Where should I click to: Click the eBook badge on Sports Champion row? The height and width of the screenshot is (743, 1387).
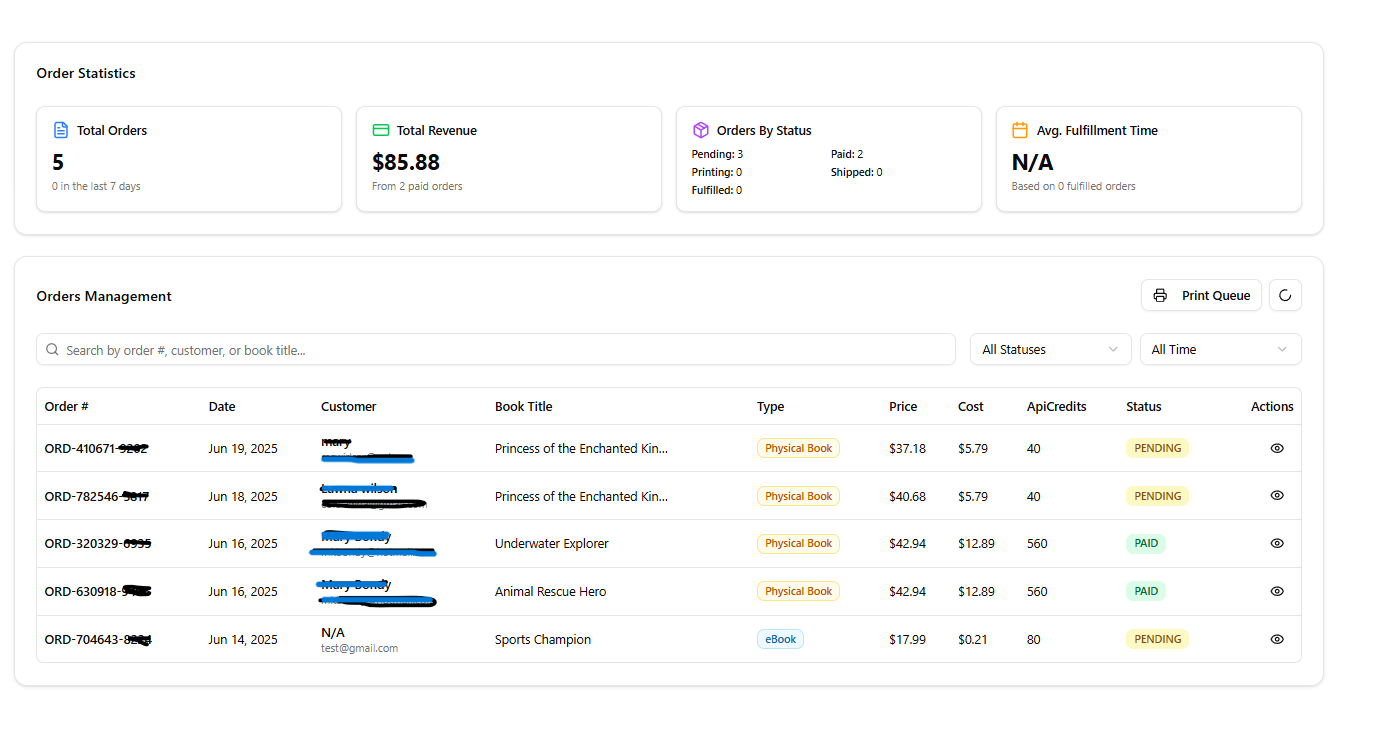[780, 638]
